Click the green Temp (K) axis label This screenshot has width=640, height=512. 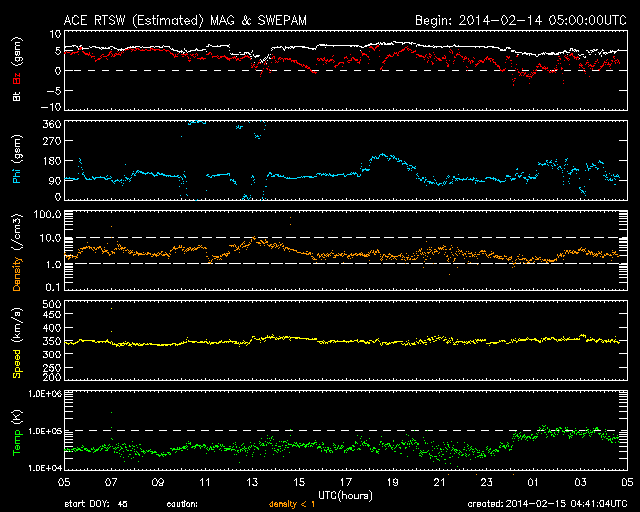[x=17, y=433]
